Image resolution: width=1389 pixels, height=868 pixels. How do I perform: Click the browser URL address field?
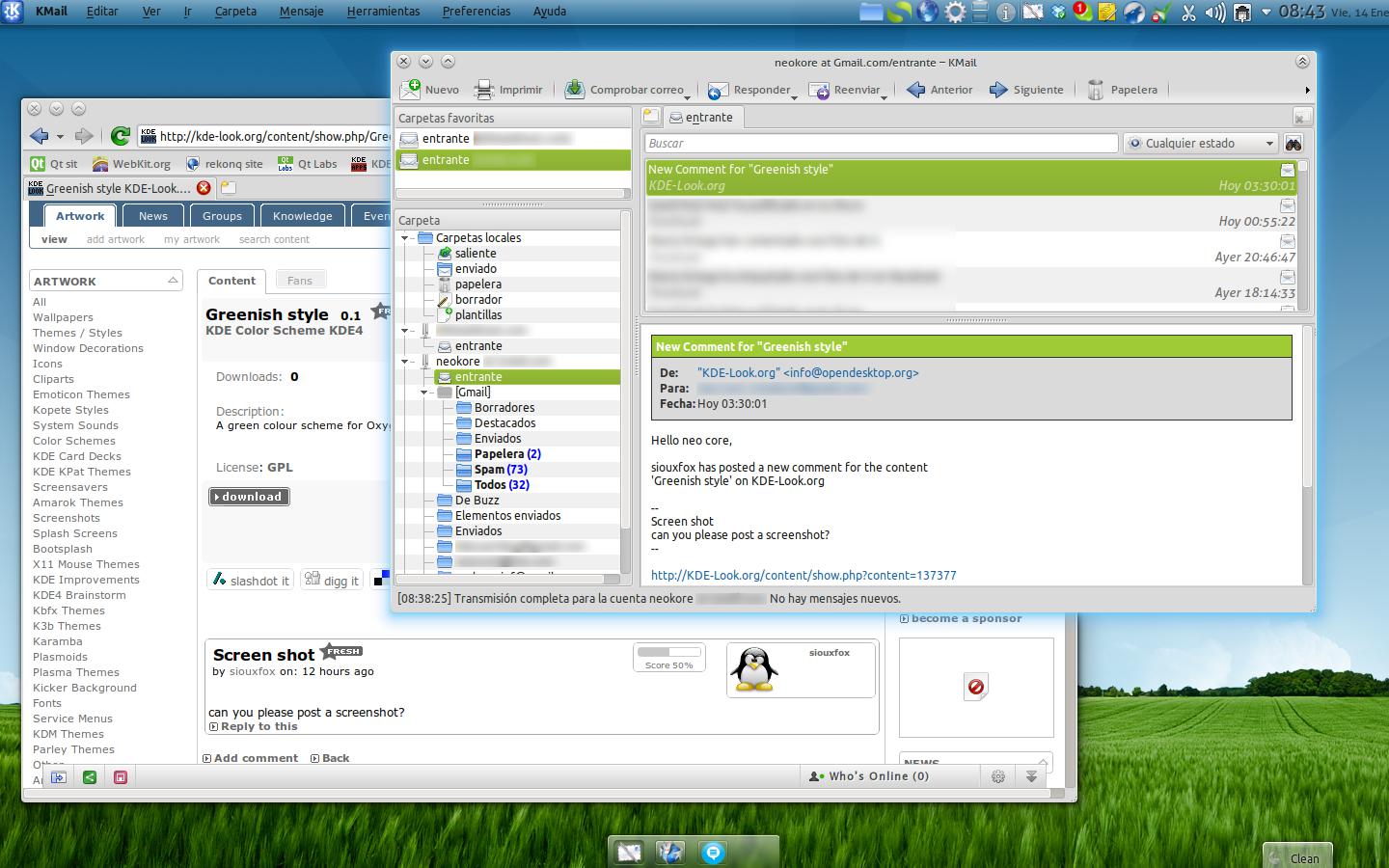tap(265, 136)
